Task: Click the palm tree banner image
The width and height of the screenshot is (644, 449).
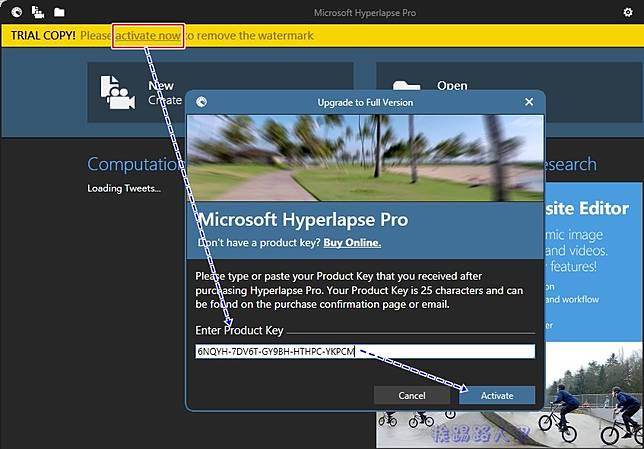Action: coord(365,158)
